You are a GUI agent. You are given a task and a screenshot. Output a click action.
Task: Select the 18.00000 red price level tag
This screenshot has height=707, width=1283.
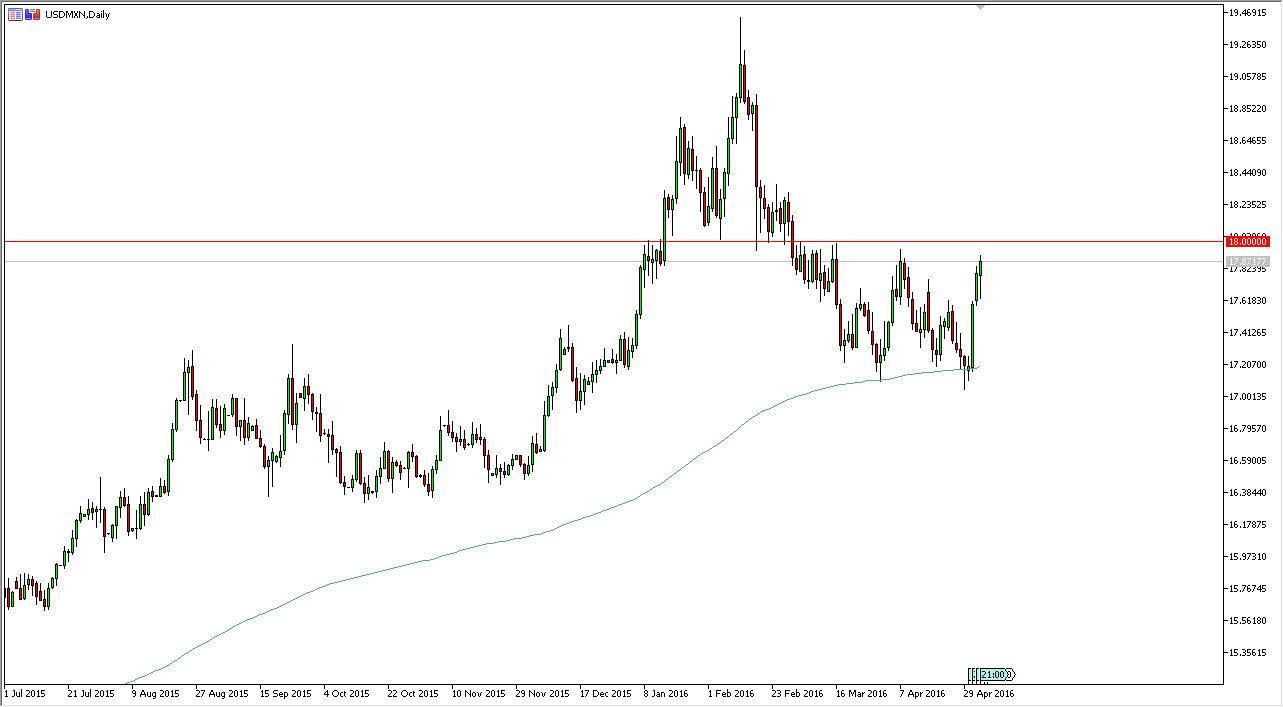click(1247, 241)
